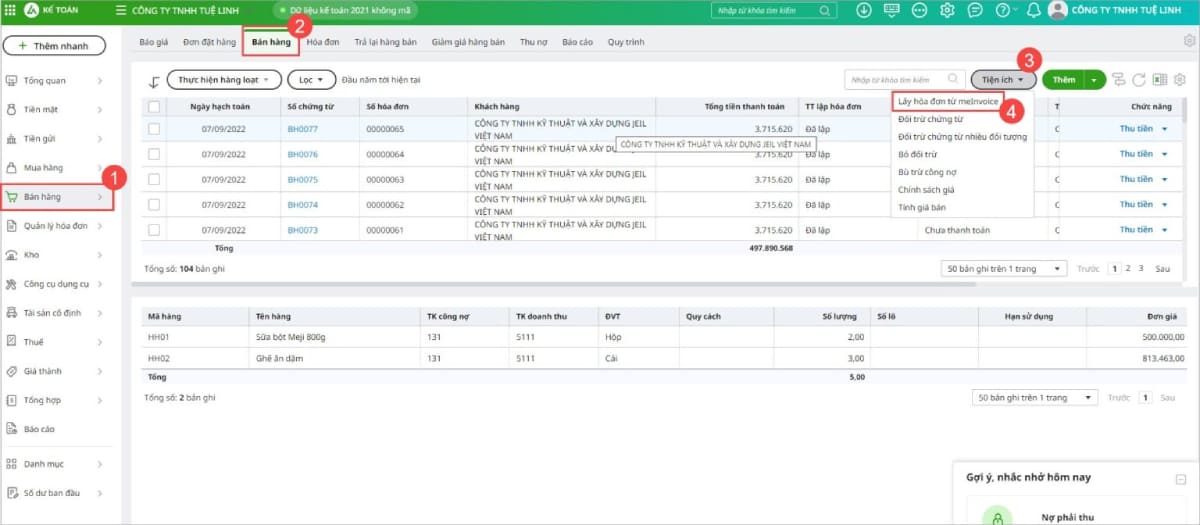Click the keyboard shortcuts icon in the header
The height and width of the screenshot is (525, 1200).
pos(892,10)
